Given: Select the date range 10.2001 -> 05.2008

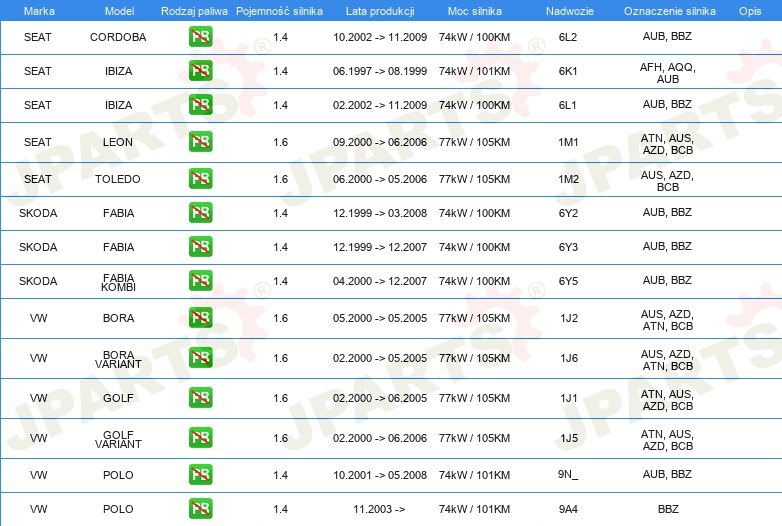Looking at the screenshot, I should pos(380,475).
